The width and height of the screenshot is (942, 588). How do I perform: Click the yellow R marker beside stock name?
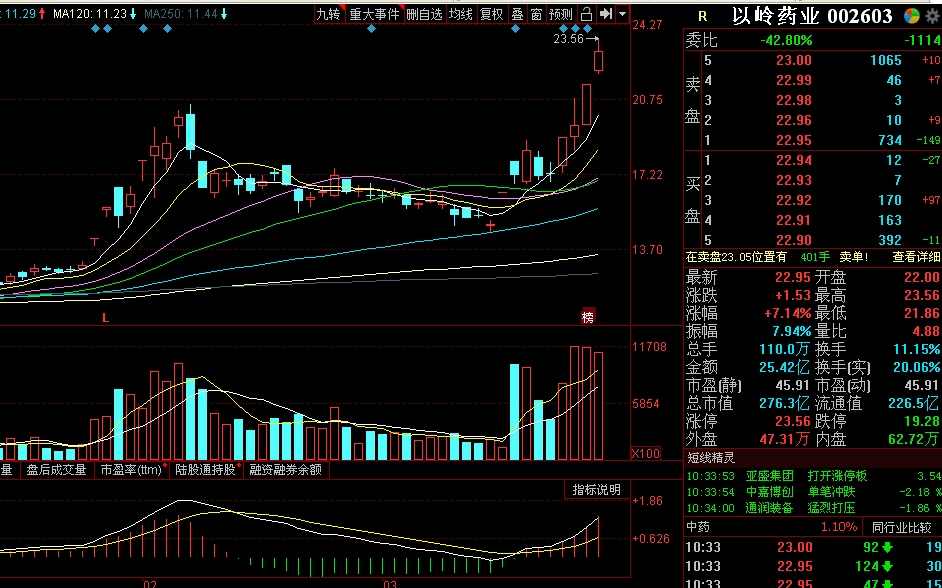pyautogui.click(x=703, y=16)
